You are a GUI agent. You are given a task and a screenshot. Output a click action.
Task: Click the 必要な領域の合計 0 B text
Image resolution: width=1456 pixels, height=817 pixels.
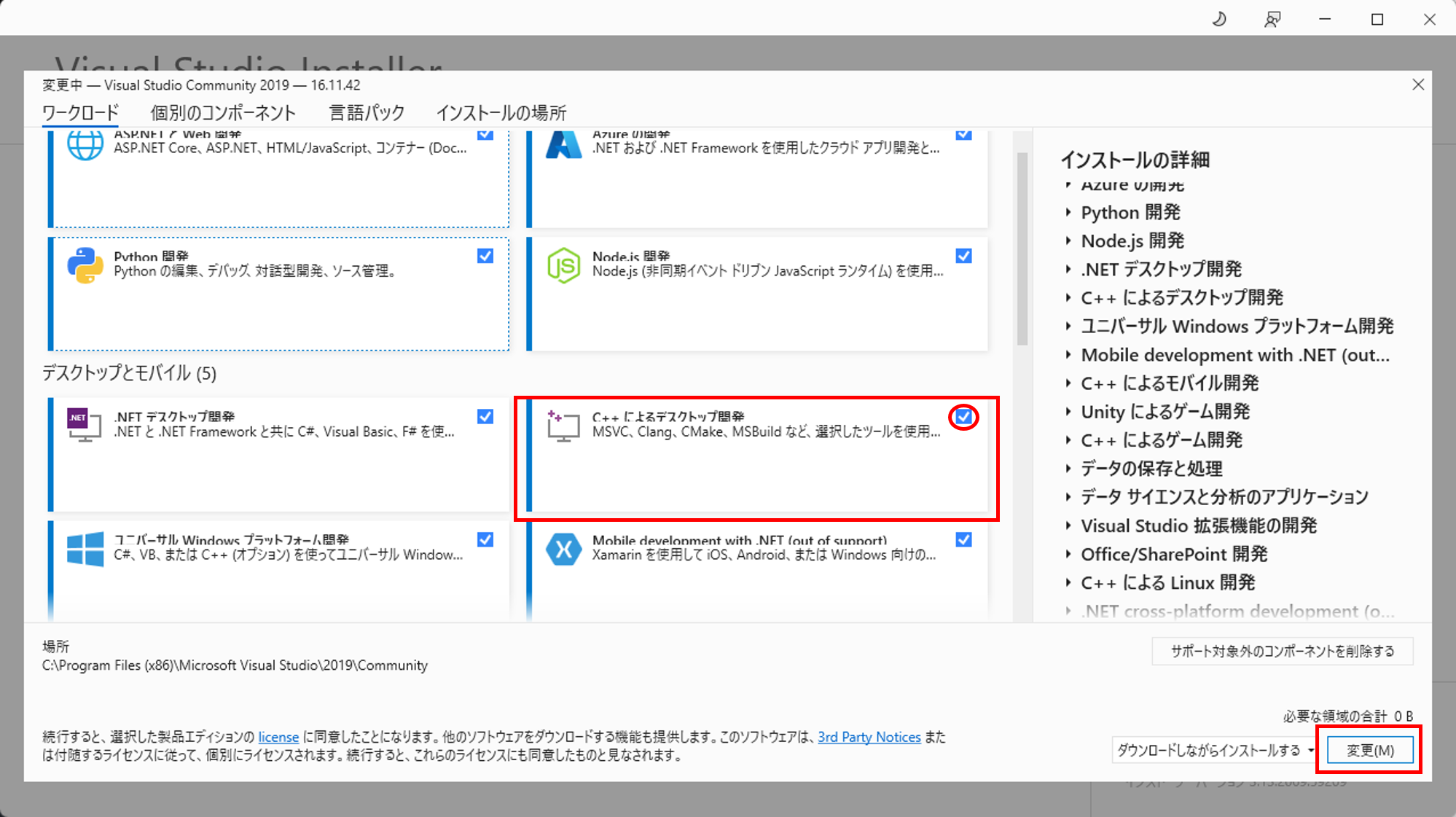tap(1348, 716)
